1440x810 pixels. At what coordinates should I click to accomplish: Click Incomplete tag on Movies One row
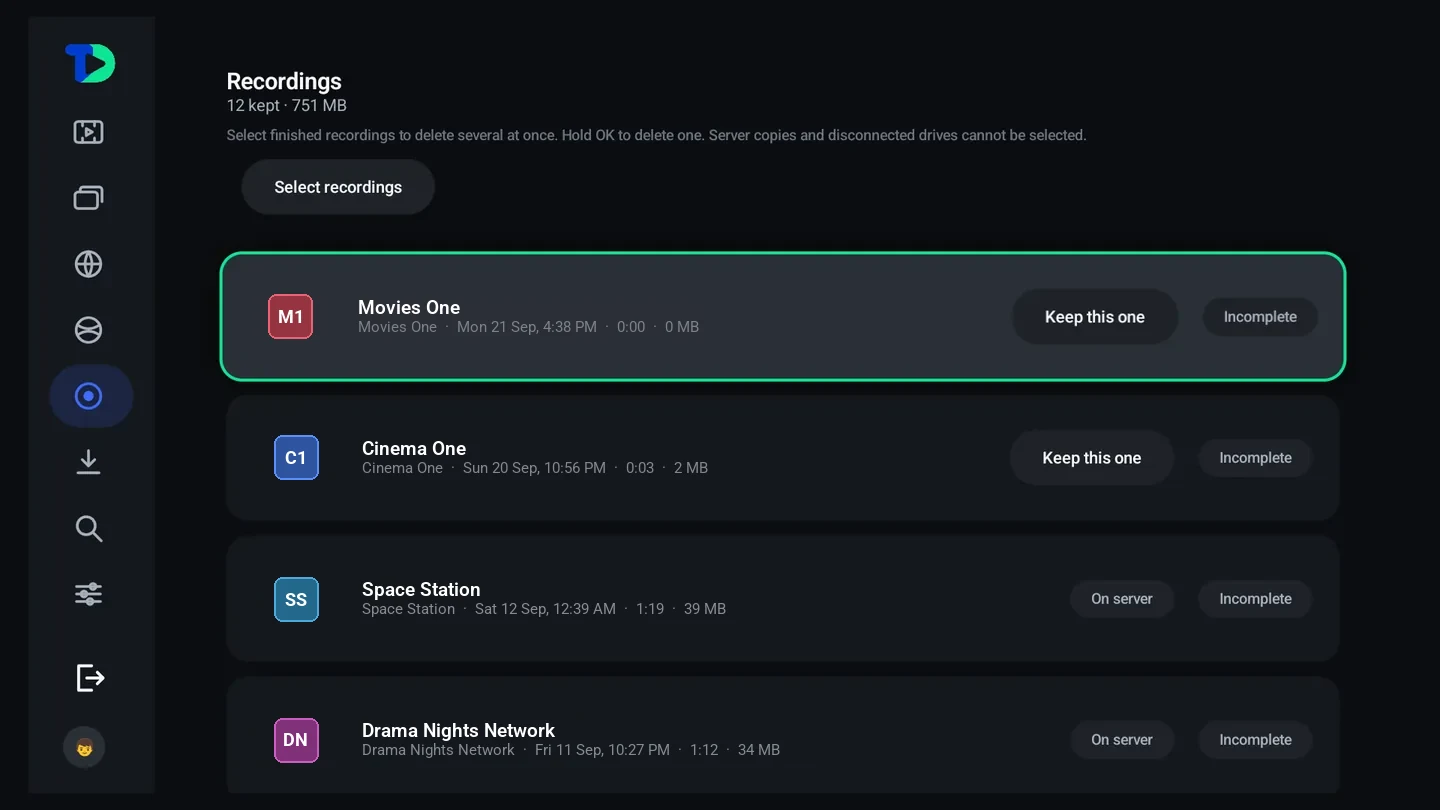click(1260, 317)
